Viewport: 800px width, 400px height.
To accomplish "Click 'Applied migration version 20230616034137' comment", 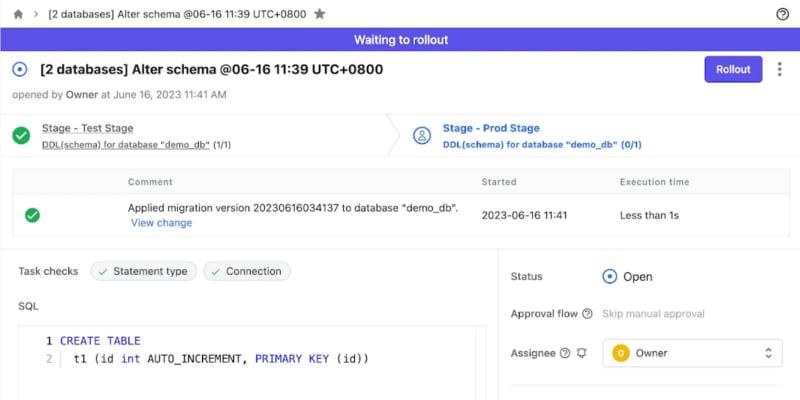I will 293,208.
